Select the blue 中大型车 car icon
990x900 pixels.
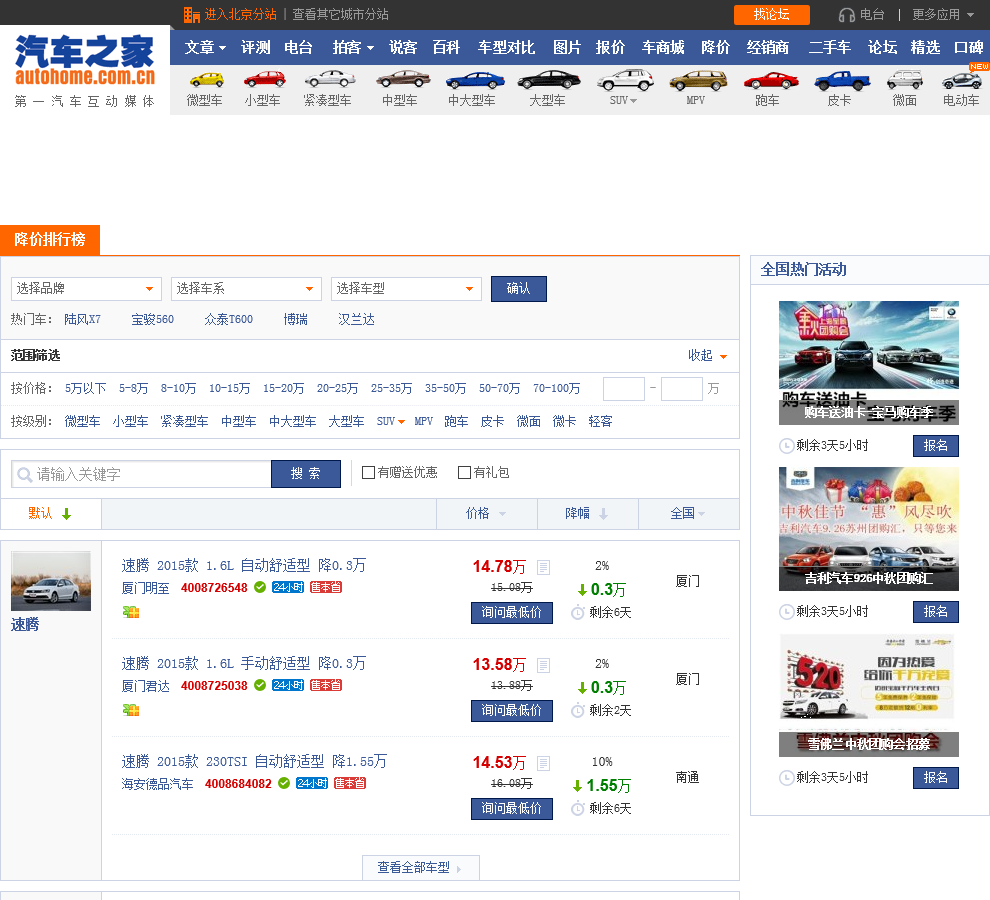[475, 80]
